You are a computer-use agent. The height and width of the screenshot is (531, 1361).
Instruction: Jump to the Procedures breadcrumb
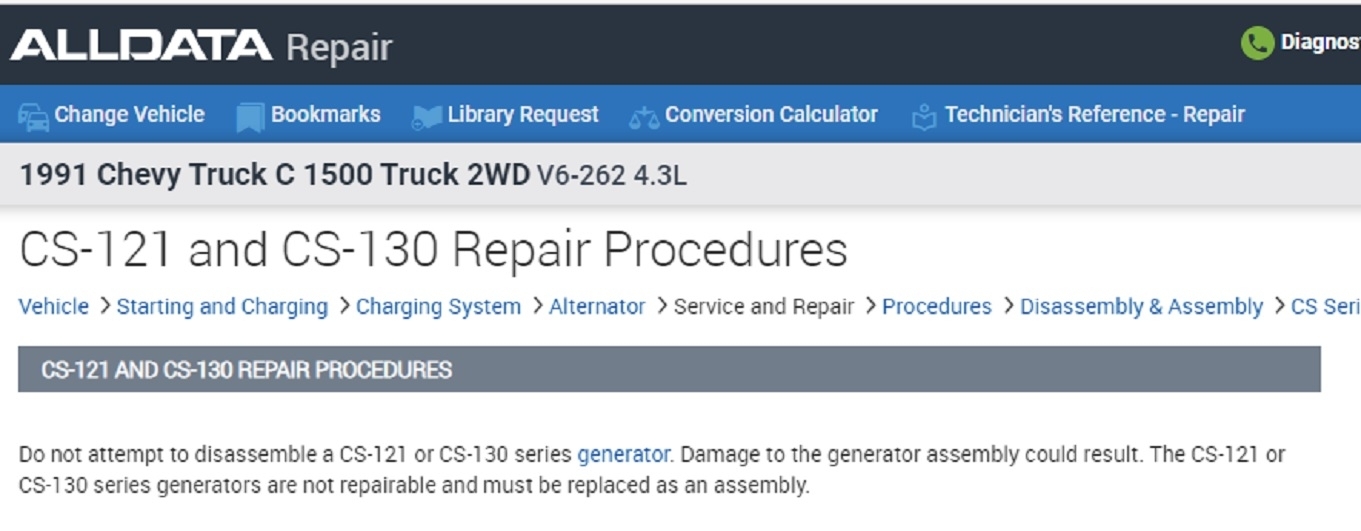pos(937,307)
